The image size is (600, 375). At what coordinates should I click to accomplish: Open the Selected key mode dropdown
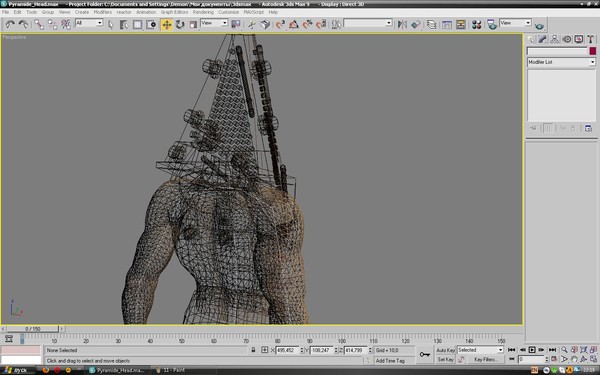coord(480,350)
